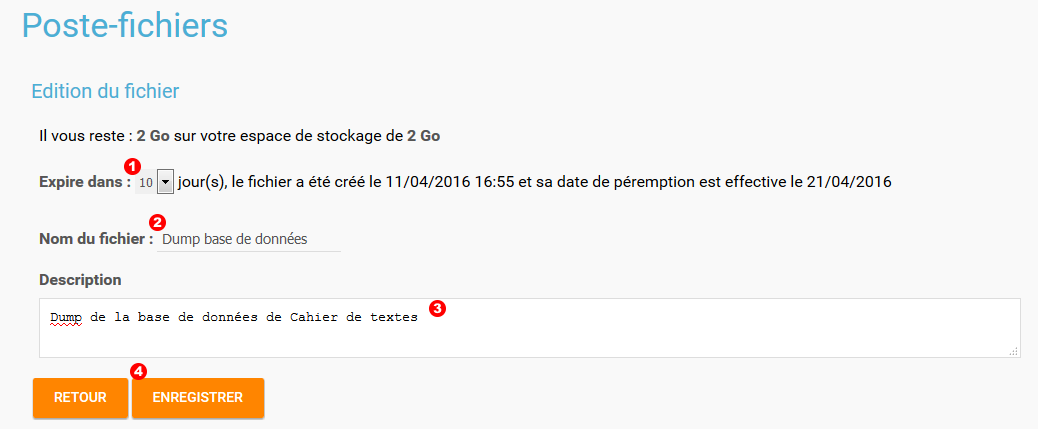
Task: Click the "Expire dans :" label
Action: [x=85, y=183]
